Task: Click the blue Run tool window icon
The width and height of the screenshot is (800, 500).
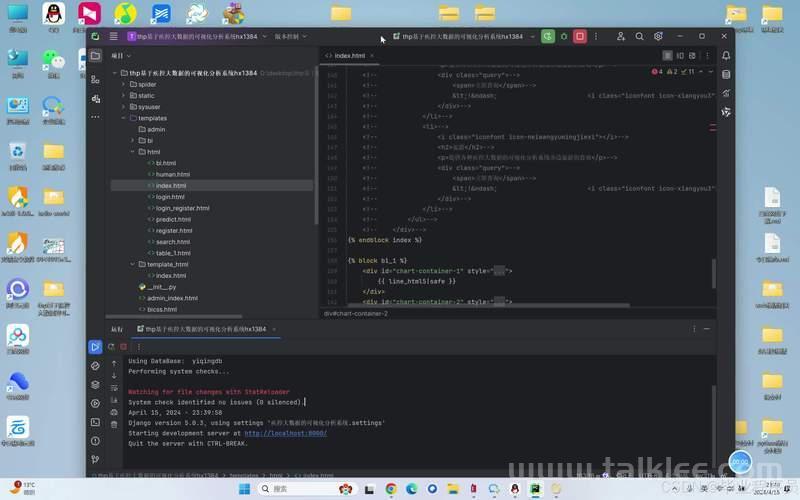Action: tap(95, 347)
